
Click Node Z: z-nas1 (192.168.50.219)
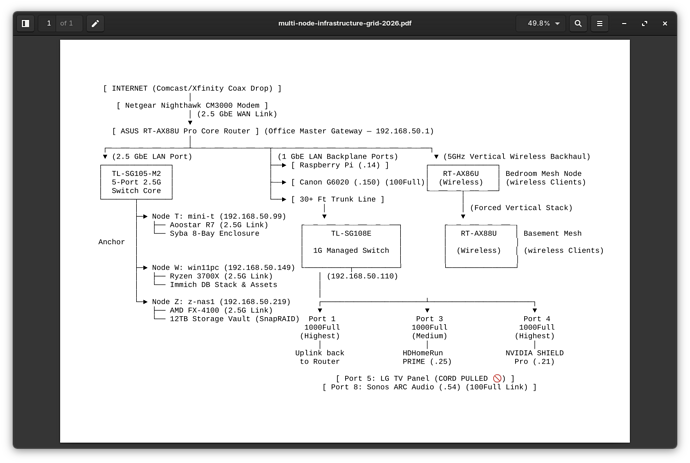click(x=221, y=302)
